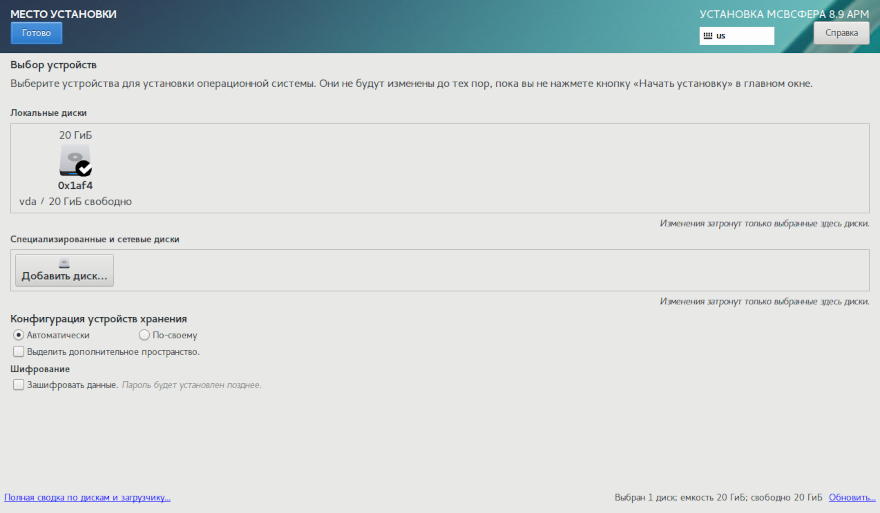
Task: Select the По-своему radio button
Action: (x=144, y=335)
